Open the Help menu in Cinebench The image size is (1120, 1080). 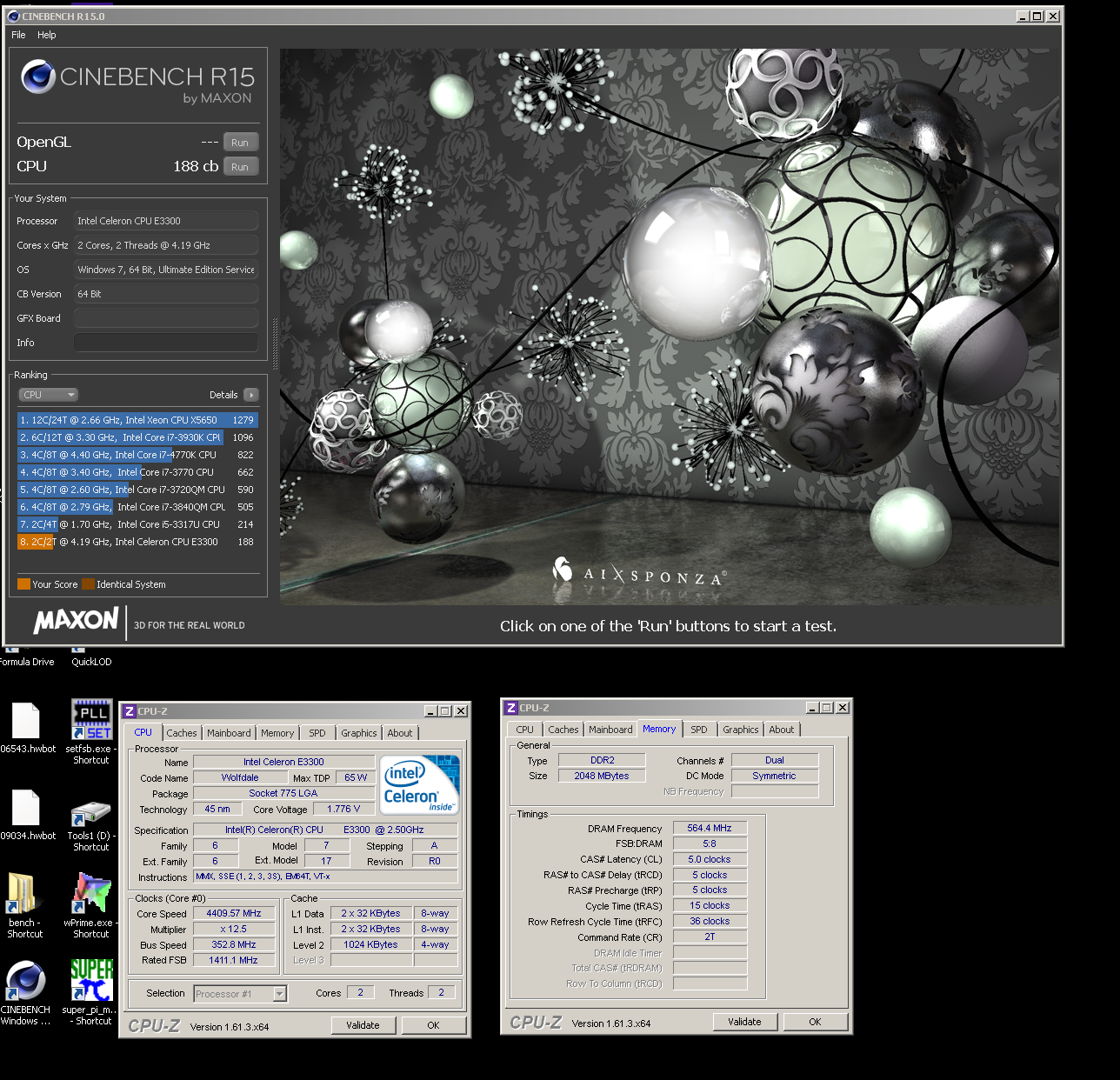[47, 35]
